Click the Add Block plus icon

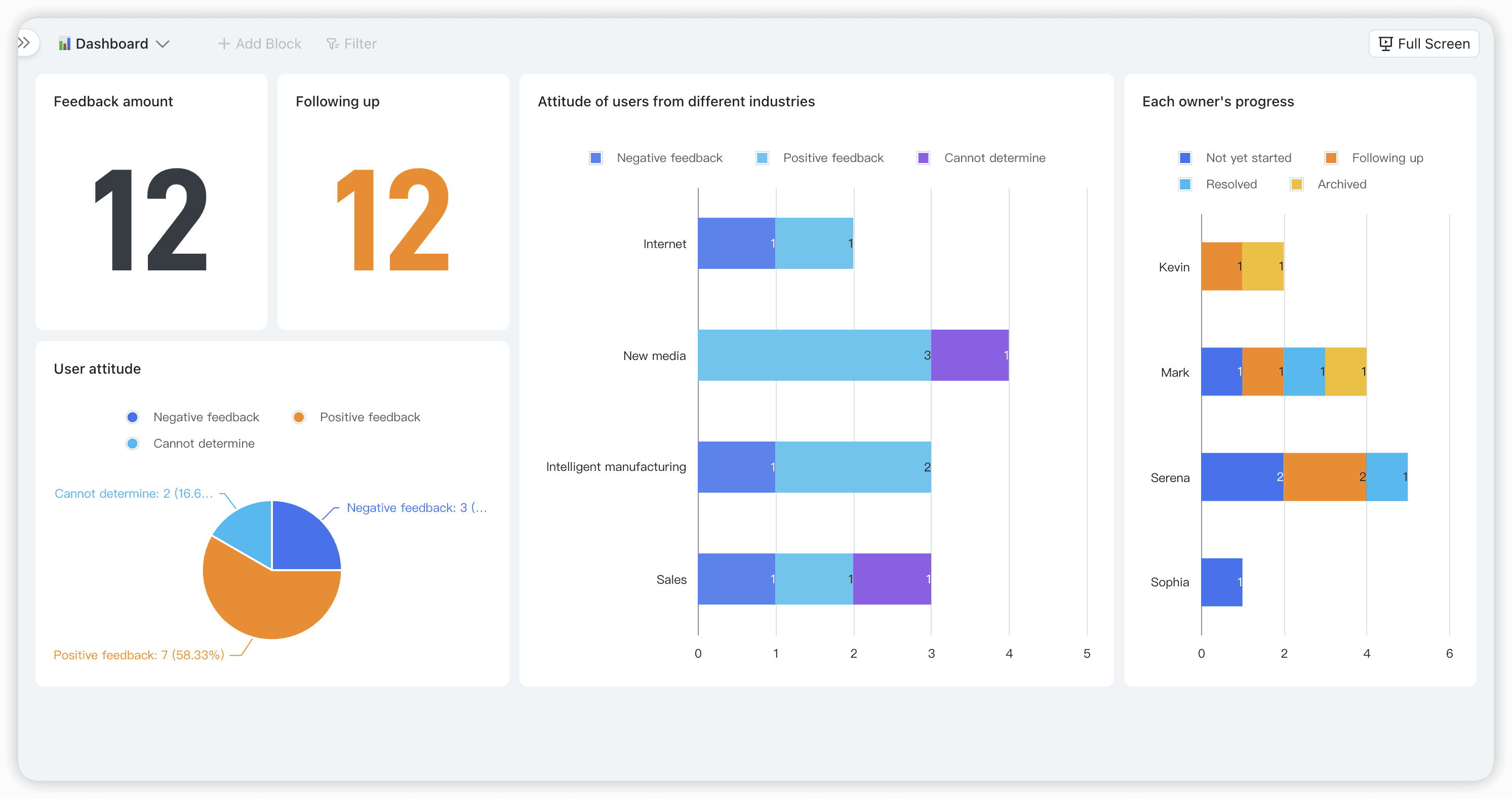pyautogui.click(x=224, y=44)
